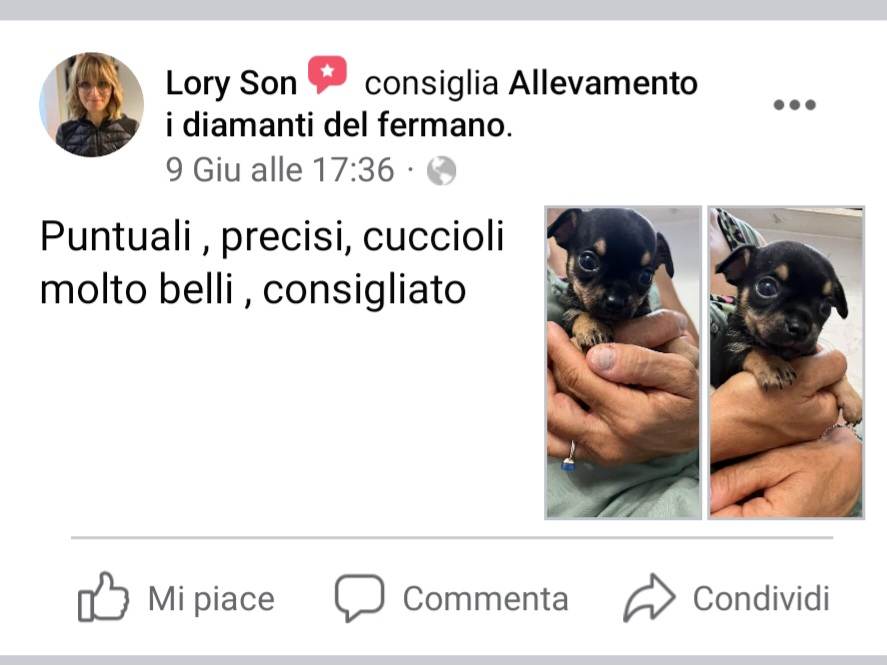Click the pink star recommendation badge

pos(327,74)
